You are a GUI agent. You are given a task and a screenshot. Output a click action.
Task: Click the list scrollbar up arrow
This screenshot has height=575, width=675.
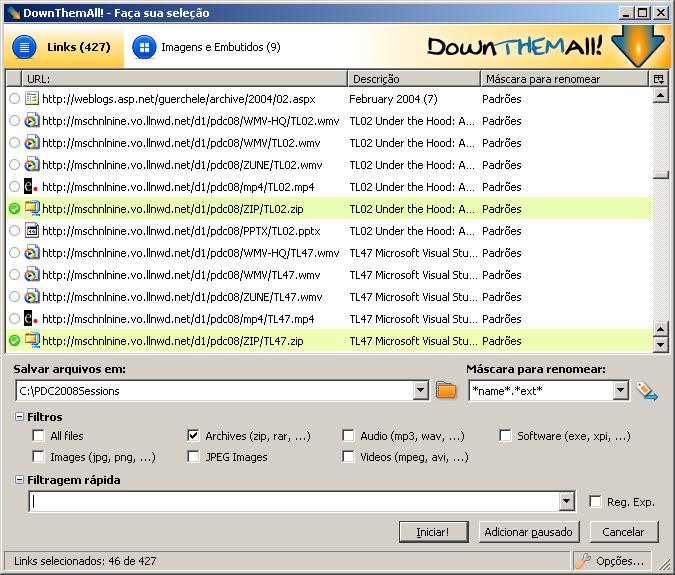point(660,95)
